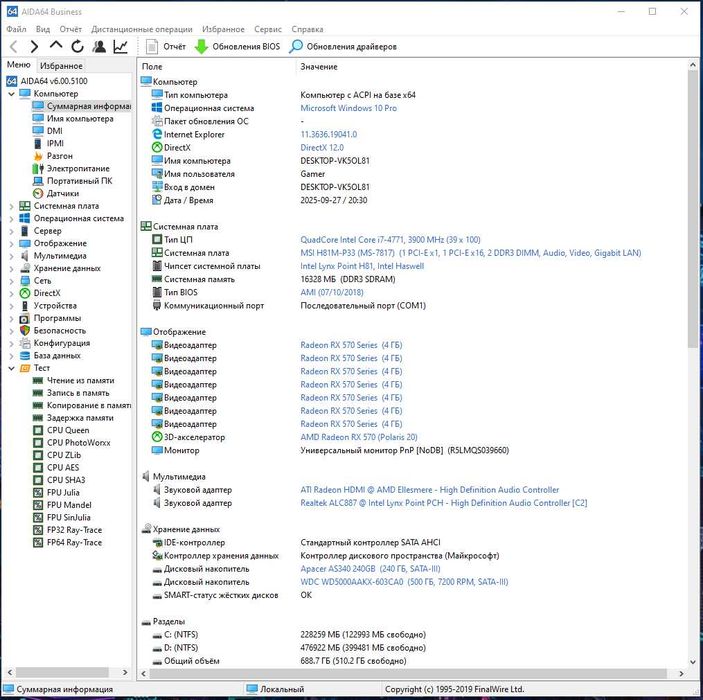Screen dimensions: 703x700
Task: Click Обновления драйверов toolbar button
Action: click(x=343, y=46)
